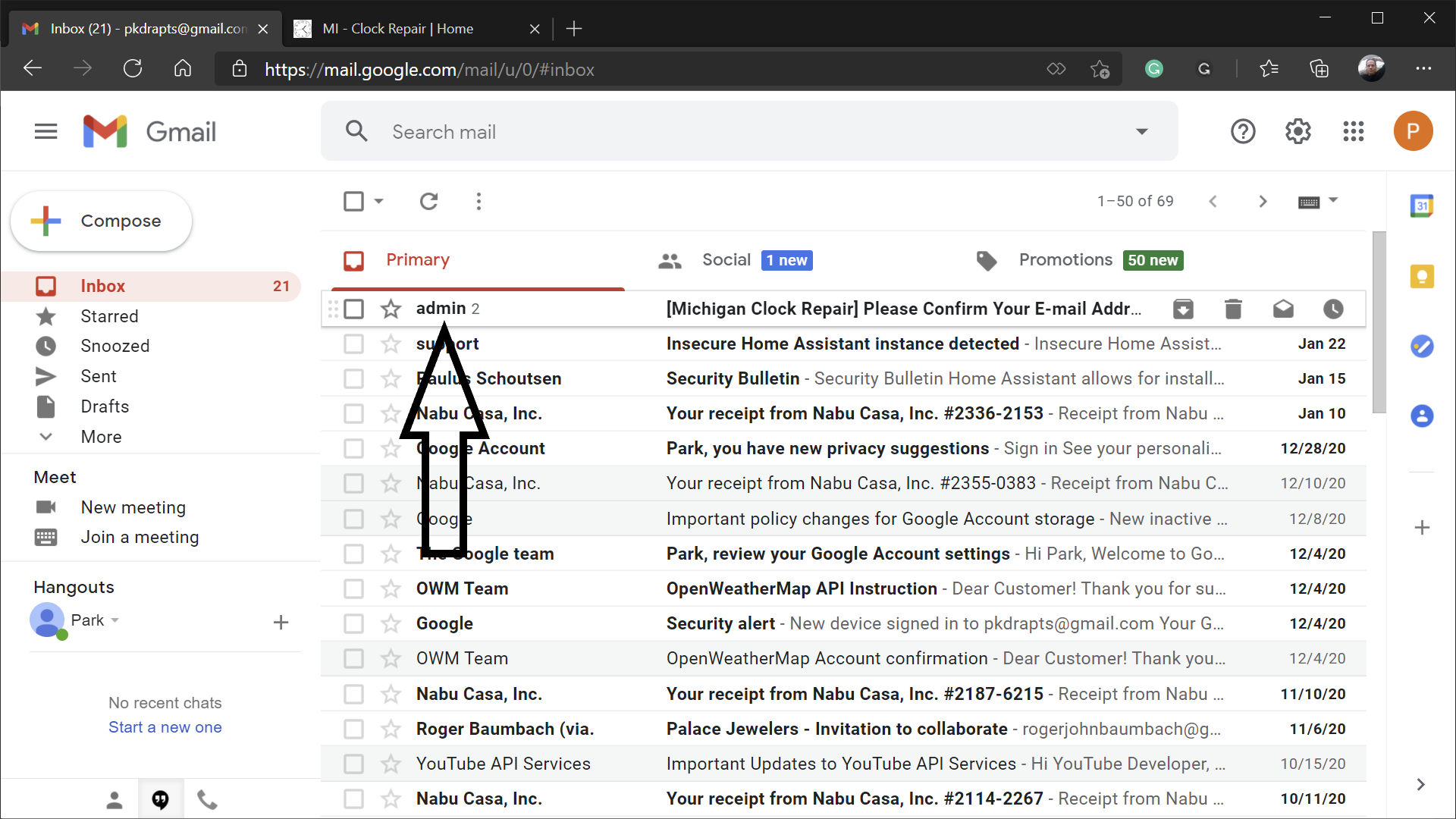This screenshot has width=1456, height=819.
Task: Go to the next page of emails
Action: click(1263, 201)
